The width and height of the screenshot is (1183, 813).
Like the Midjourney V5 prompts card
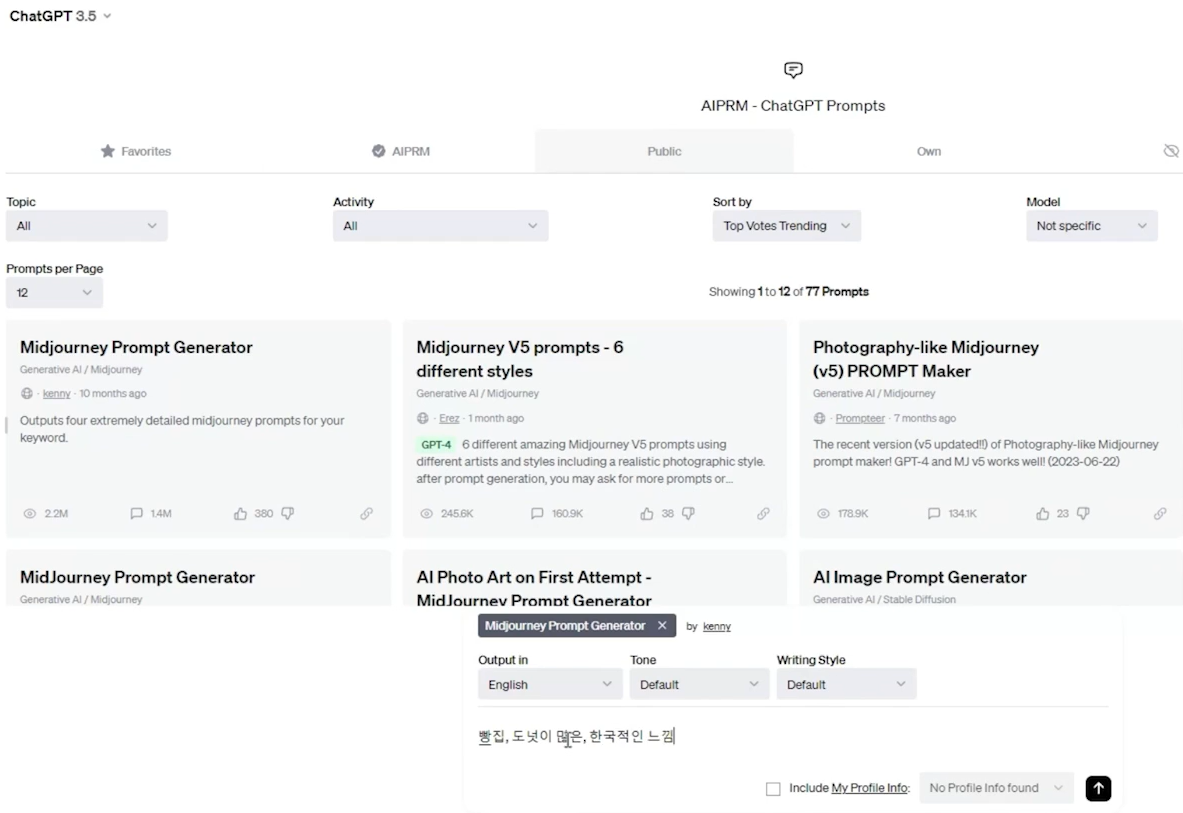point(647,514)
